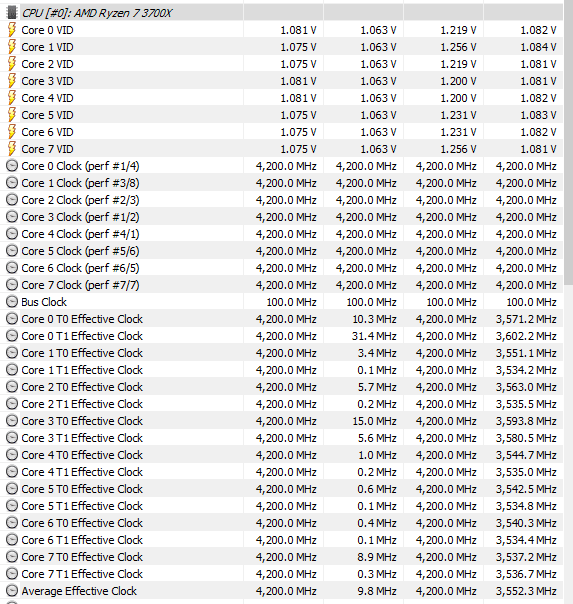The width and height of the screenshot is (573, 604).
Task: Click the clock icon for Core 0 T1 Effective Clock
Action: (x=12, y=336)
